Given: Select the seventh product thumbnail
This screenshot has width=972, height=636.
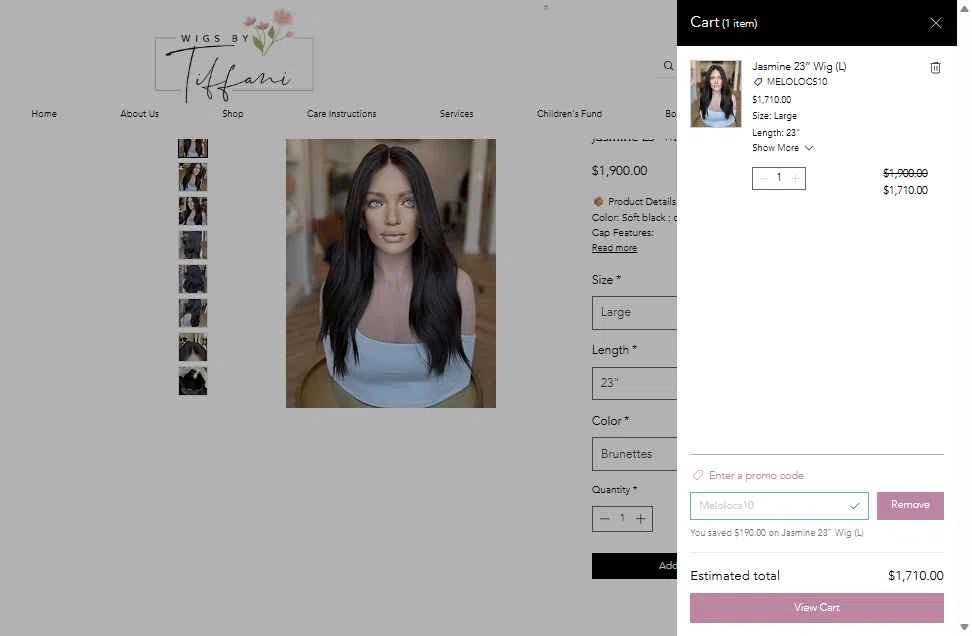Looking at the screenshot, I should (x=193, y=347).
